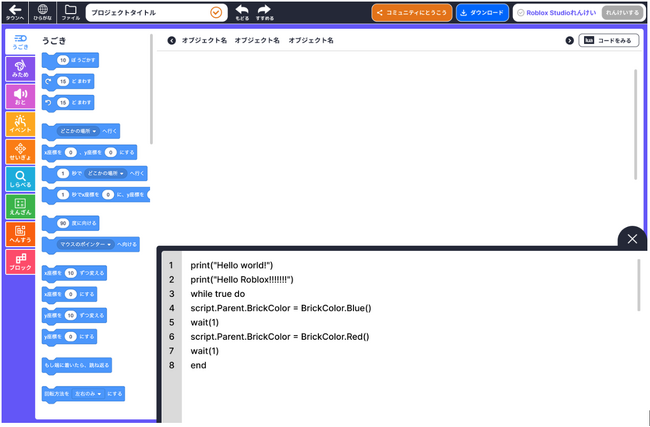Open the せいぎょ control category
This screenshot has width=650, height=427.
click(20, 151)
